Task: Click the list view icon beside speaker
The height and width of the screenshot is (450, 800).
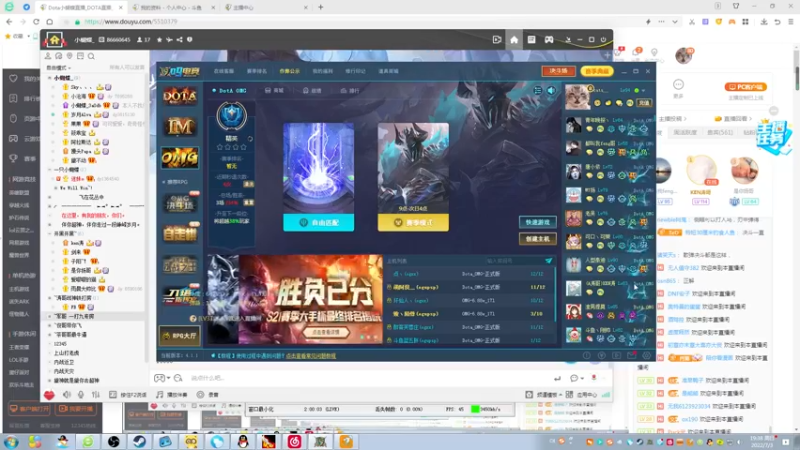Action: click(x=537, y=91)
